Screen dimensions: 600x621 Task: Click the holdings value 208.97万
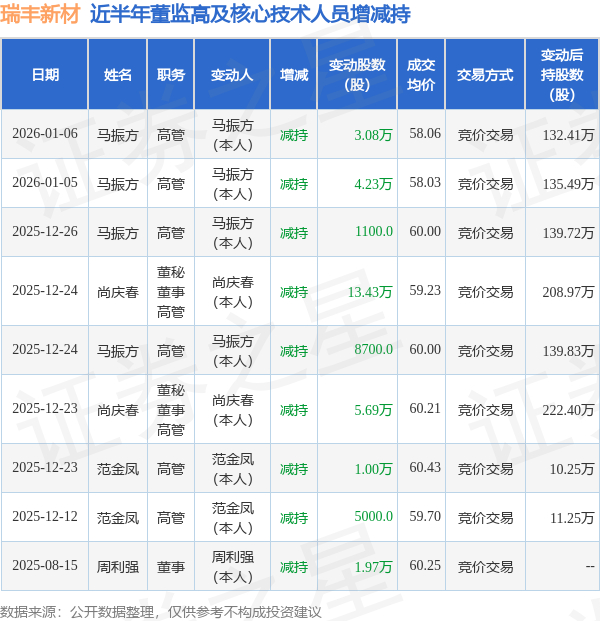568,292
